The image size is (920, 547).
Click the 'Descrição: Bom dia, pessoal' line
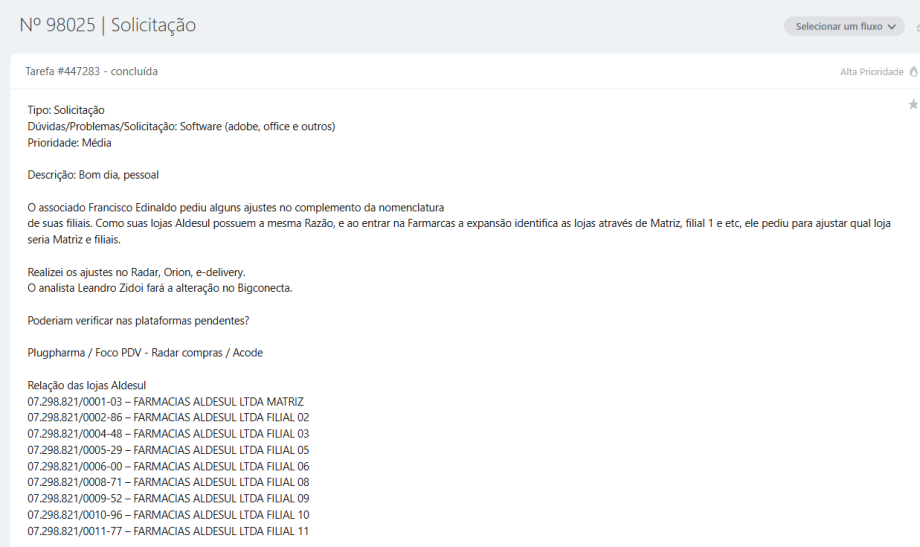(x=93, y=175)
